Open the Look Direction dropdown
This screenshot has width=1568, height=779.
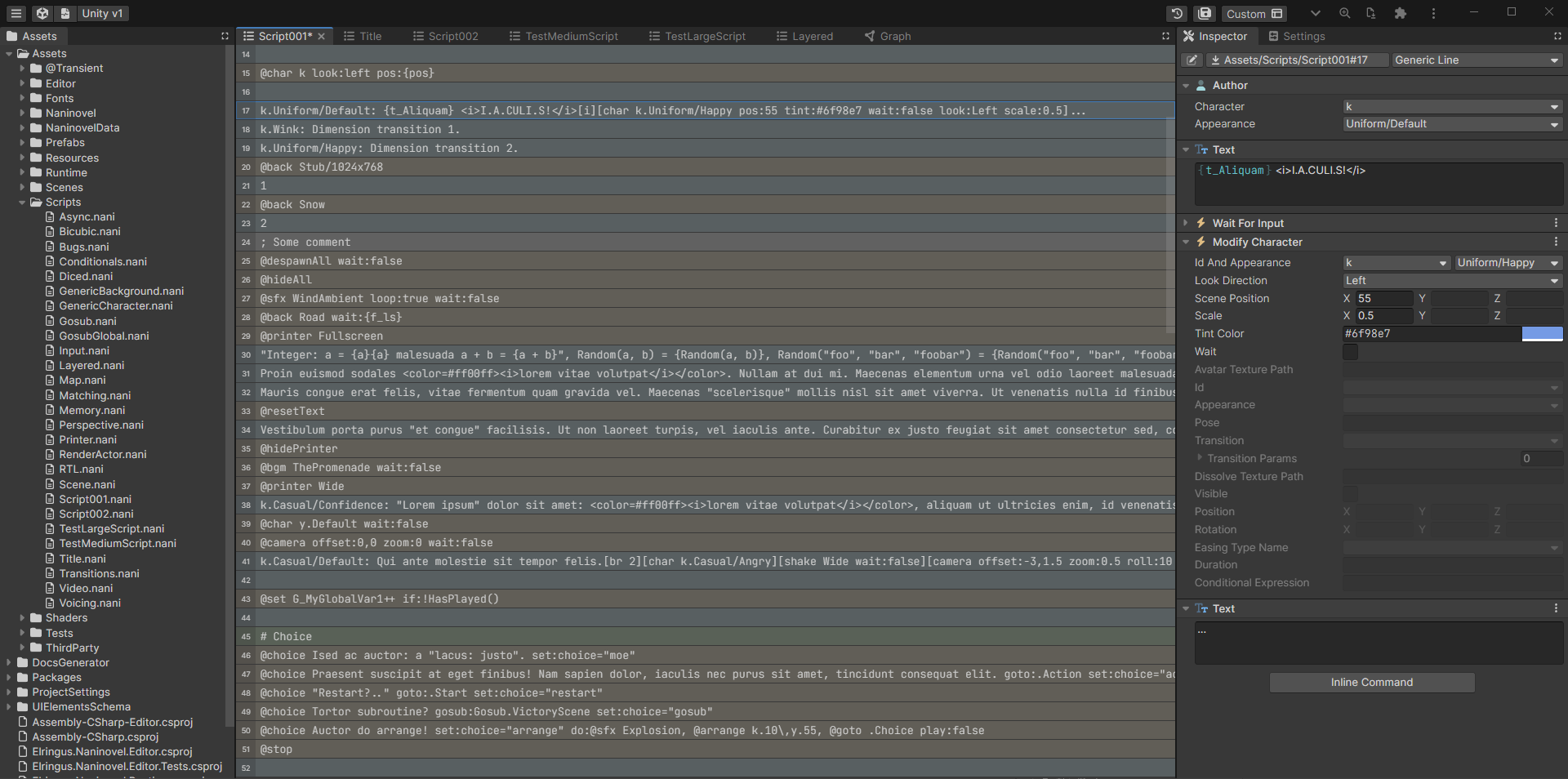[x=1453, y=280]
